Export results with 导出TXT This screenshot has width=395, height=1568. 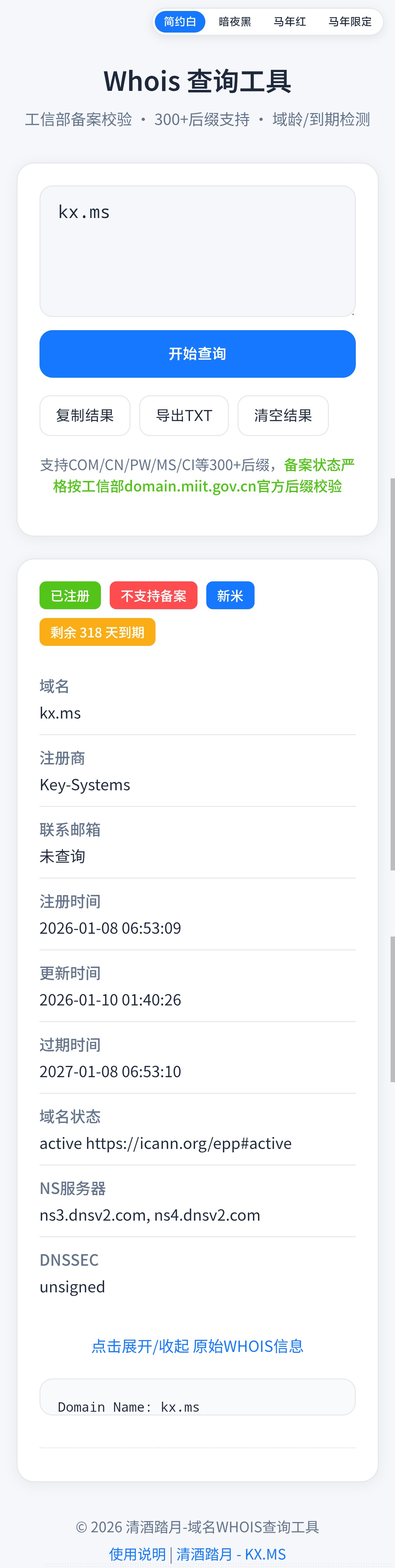(x=184, y=416)
